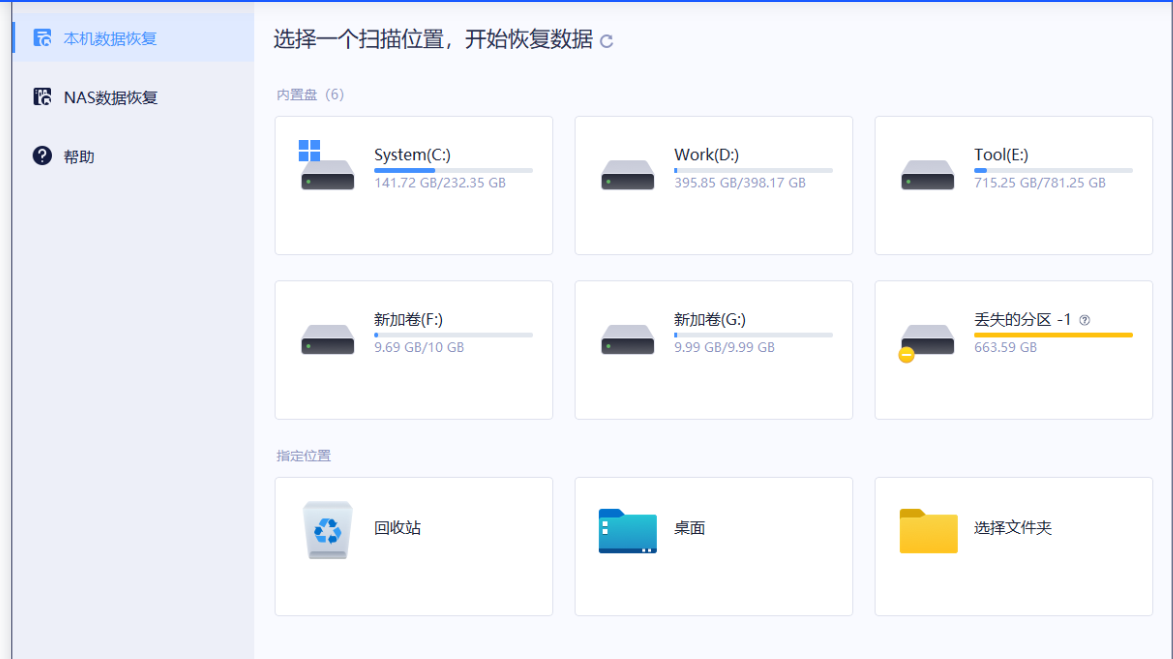This screenshot has height=659, width=1173.
Task: Open 选择文件夹 to pick a folder
Action: pos(1014,546)
